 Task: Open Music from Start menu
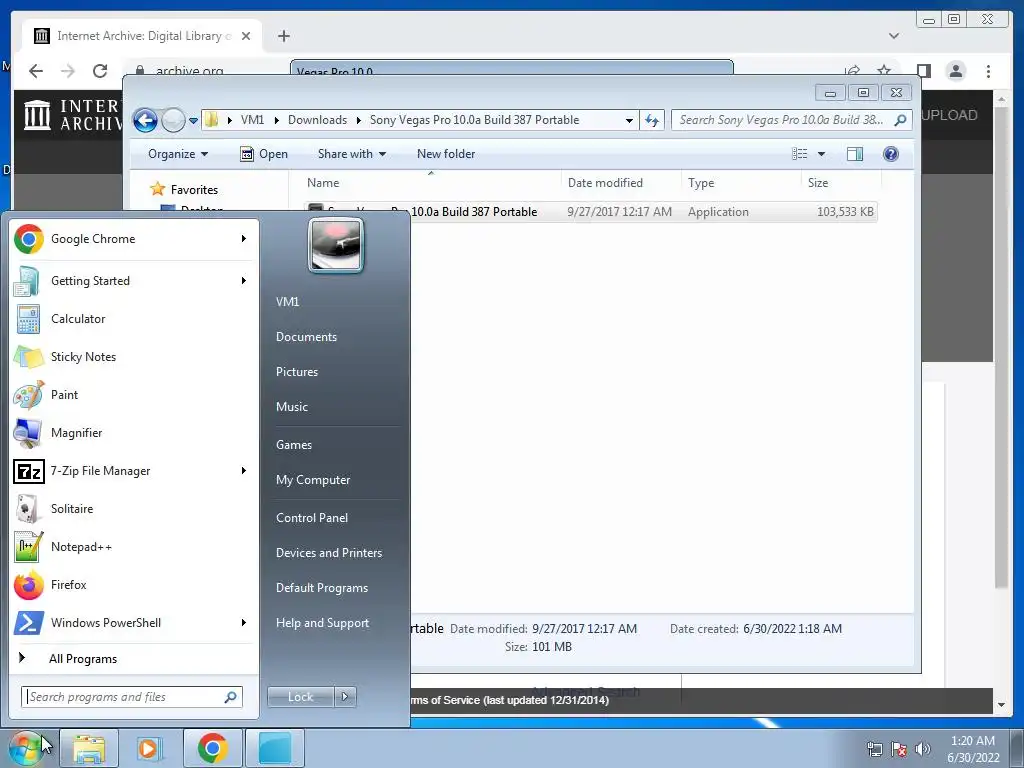point(292,407)
